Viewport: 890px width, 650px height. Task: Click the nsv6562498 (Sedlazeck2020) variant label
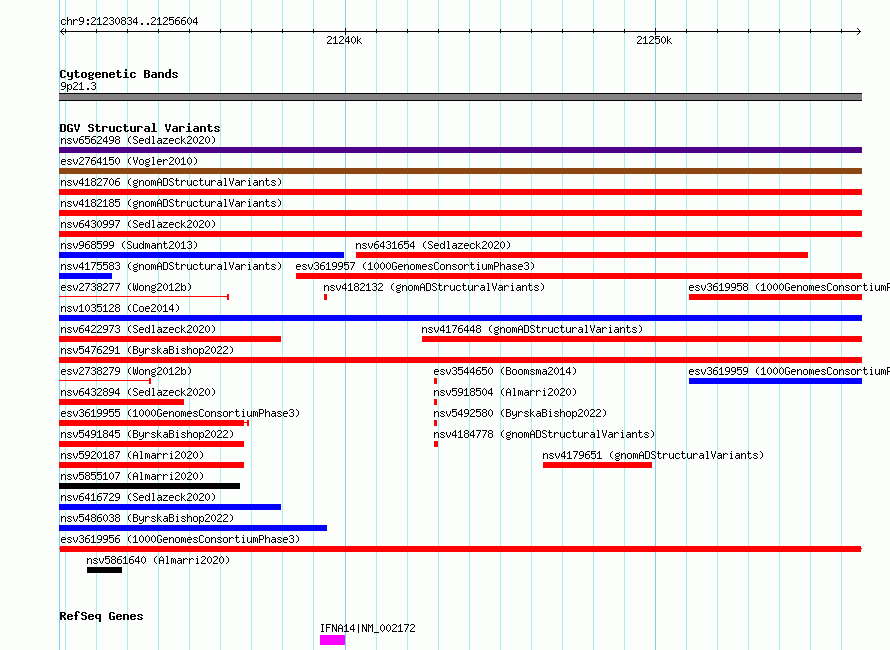[138, 140]
